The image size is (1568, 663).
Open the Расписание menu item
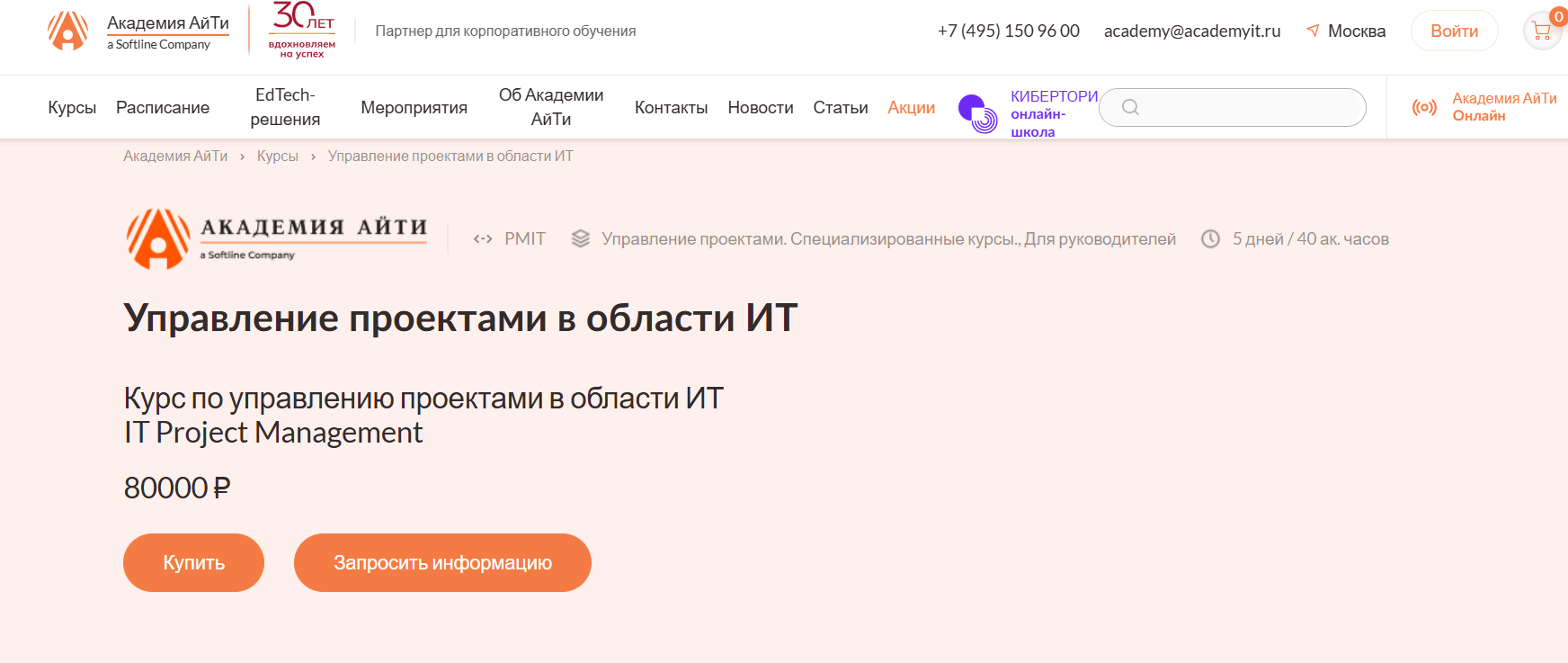coord(163,107)
